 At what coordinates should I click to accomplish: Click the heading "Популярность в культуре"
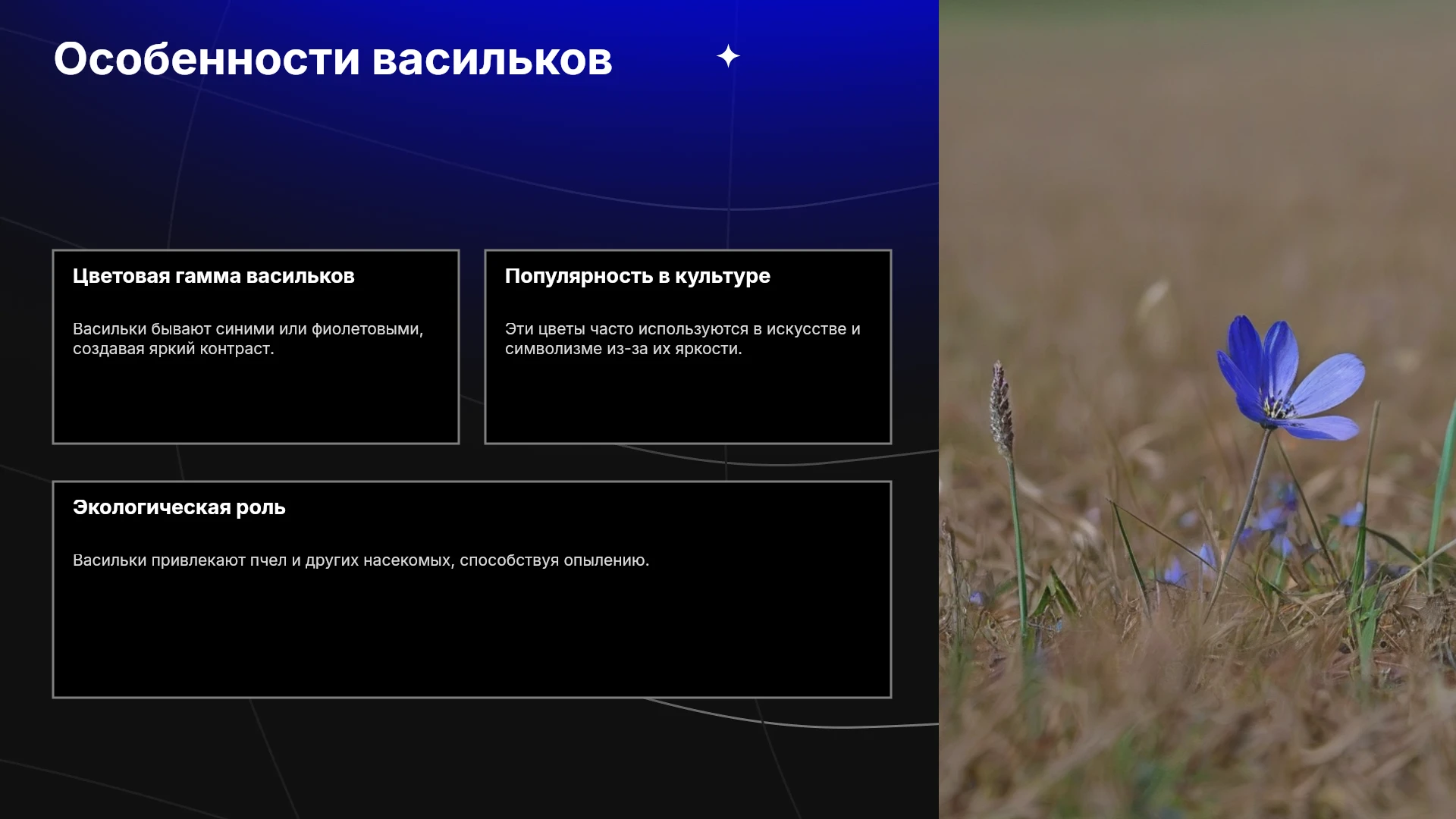[638, 276]
